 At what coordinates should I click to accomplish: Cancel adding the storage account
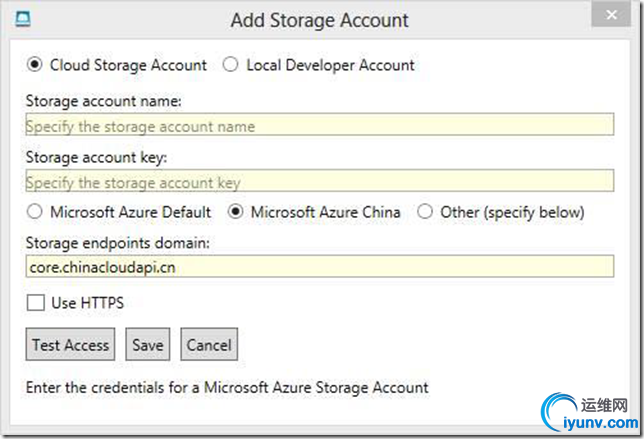point(209,345)
